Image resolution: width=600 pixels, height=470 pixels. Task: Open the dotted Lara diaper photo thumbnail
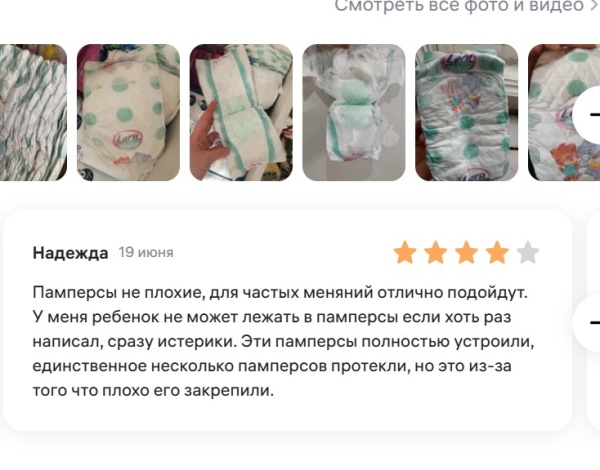(x=128, y=112)
